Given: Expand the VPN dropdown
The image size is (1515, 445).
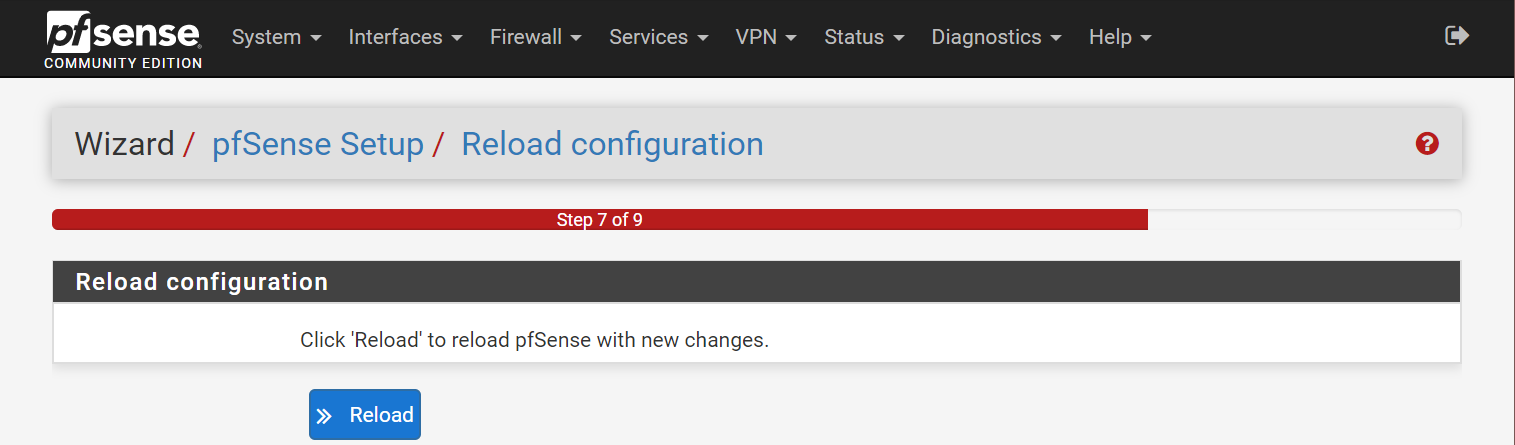Looking at the screenshot, I should (x=766, y=37).
